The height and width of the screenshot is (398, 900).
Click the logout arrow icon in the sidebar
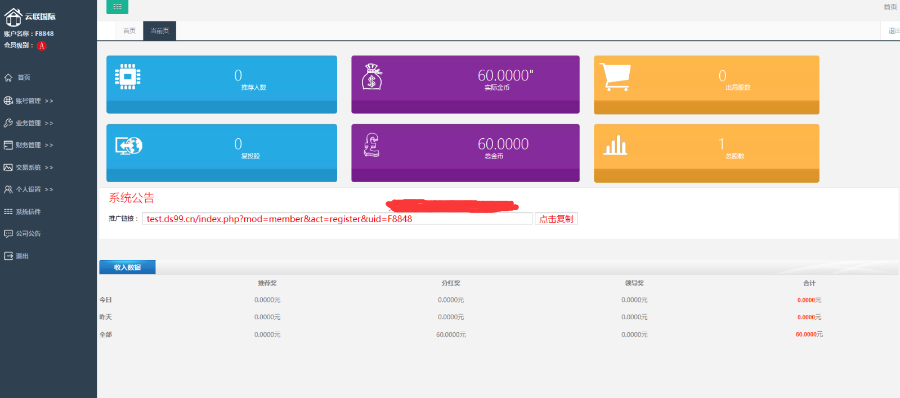pyautogui.click(x=8, y=256)
